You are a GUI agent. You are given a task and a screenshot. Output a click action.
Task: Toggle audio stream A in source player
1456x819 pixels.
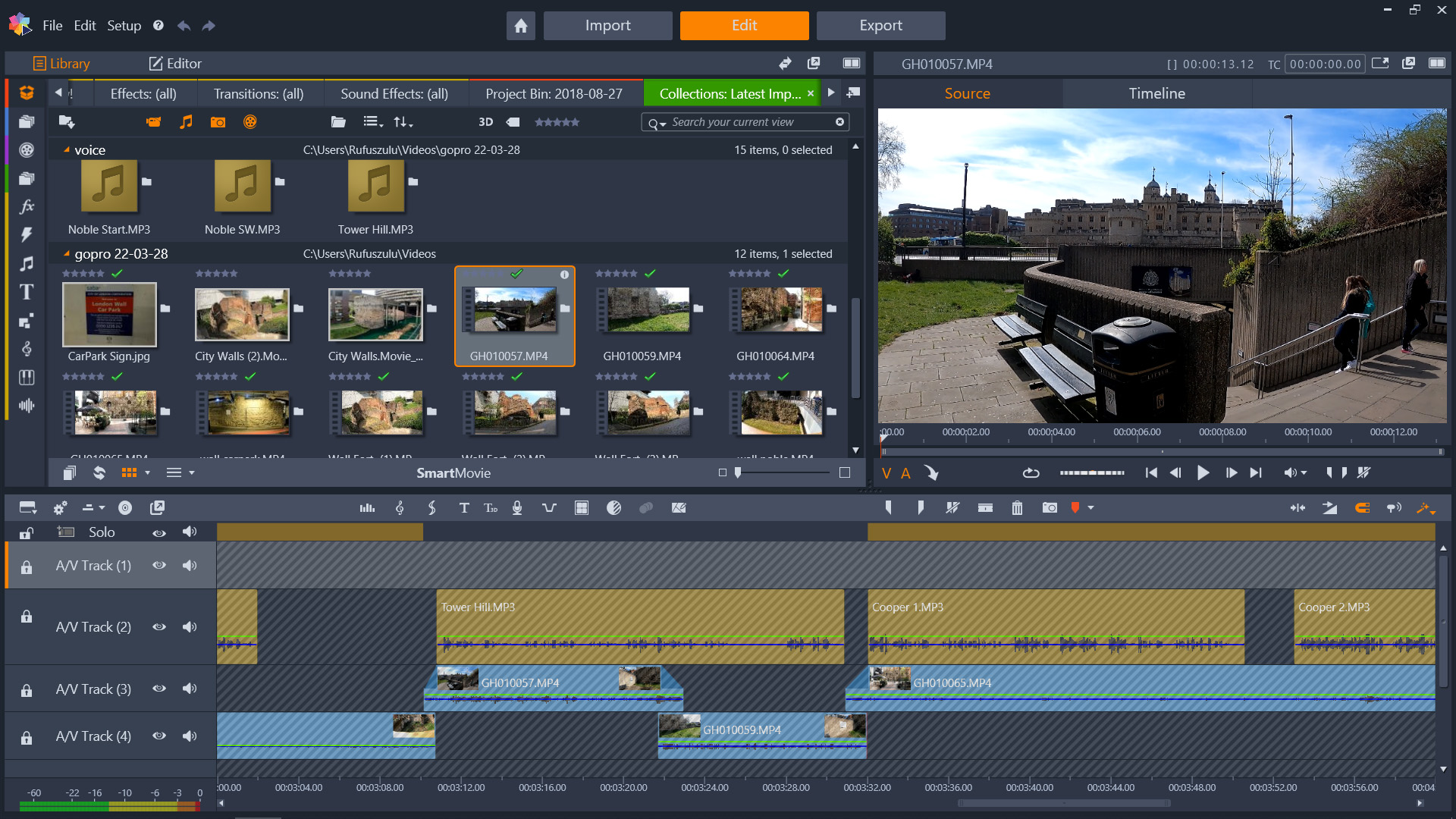(x=905, y=473)
